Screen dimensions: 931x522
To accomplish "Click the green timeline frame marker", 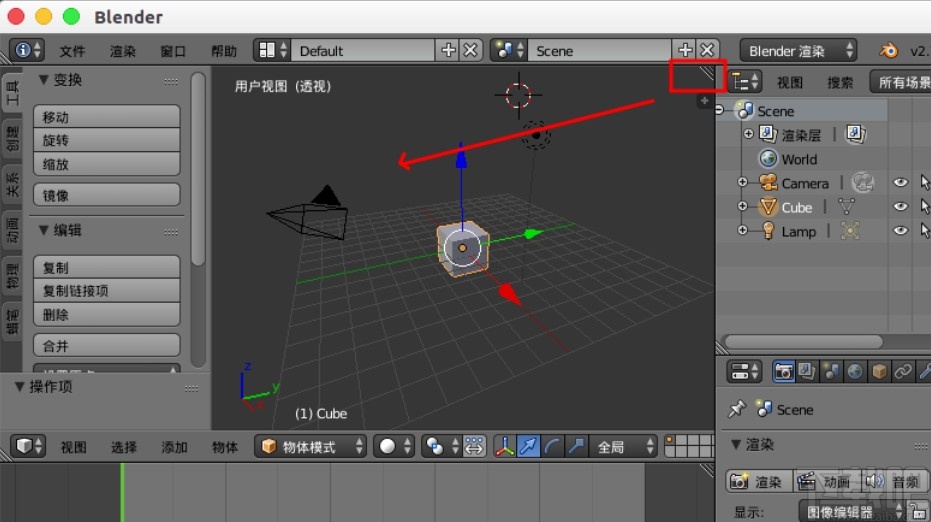I will tap(122, 492).
